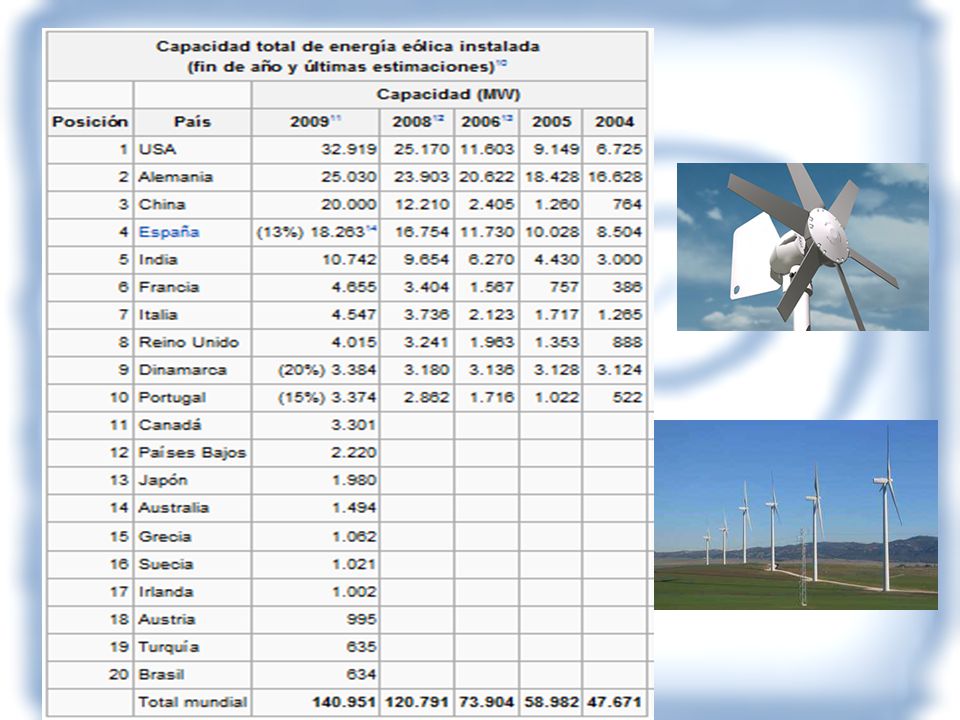Select the Canadá country cell
The image size is (960, 720).
192,425
